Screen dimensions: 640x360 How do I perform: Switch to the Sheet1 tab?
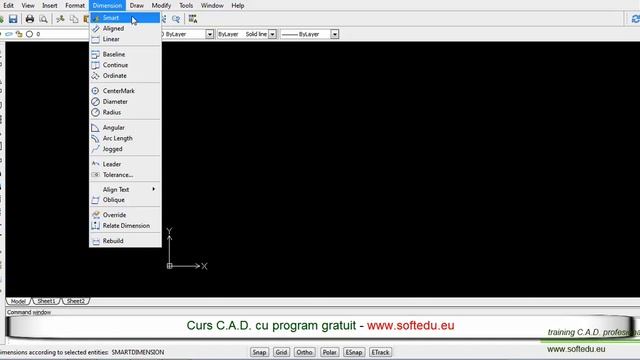[x=46, y=301]
